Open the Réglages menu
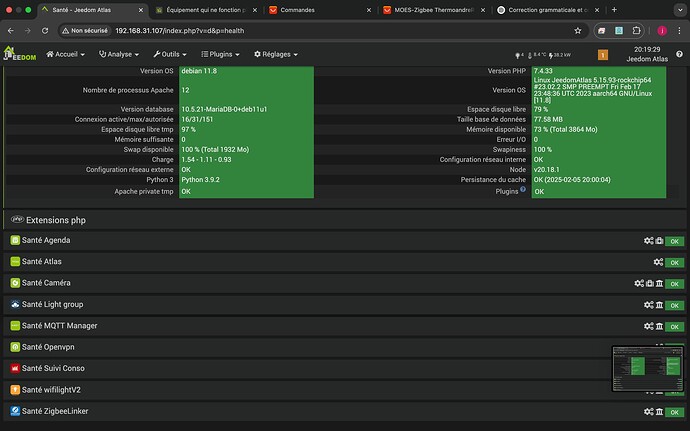This screenshot has height=431, width=690. [276, 54]
